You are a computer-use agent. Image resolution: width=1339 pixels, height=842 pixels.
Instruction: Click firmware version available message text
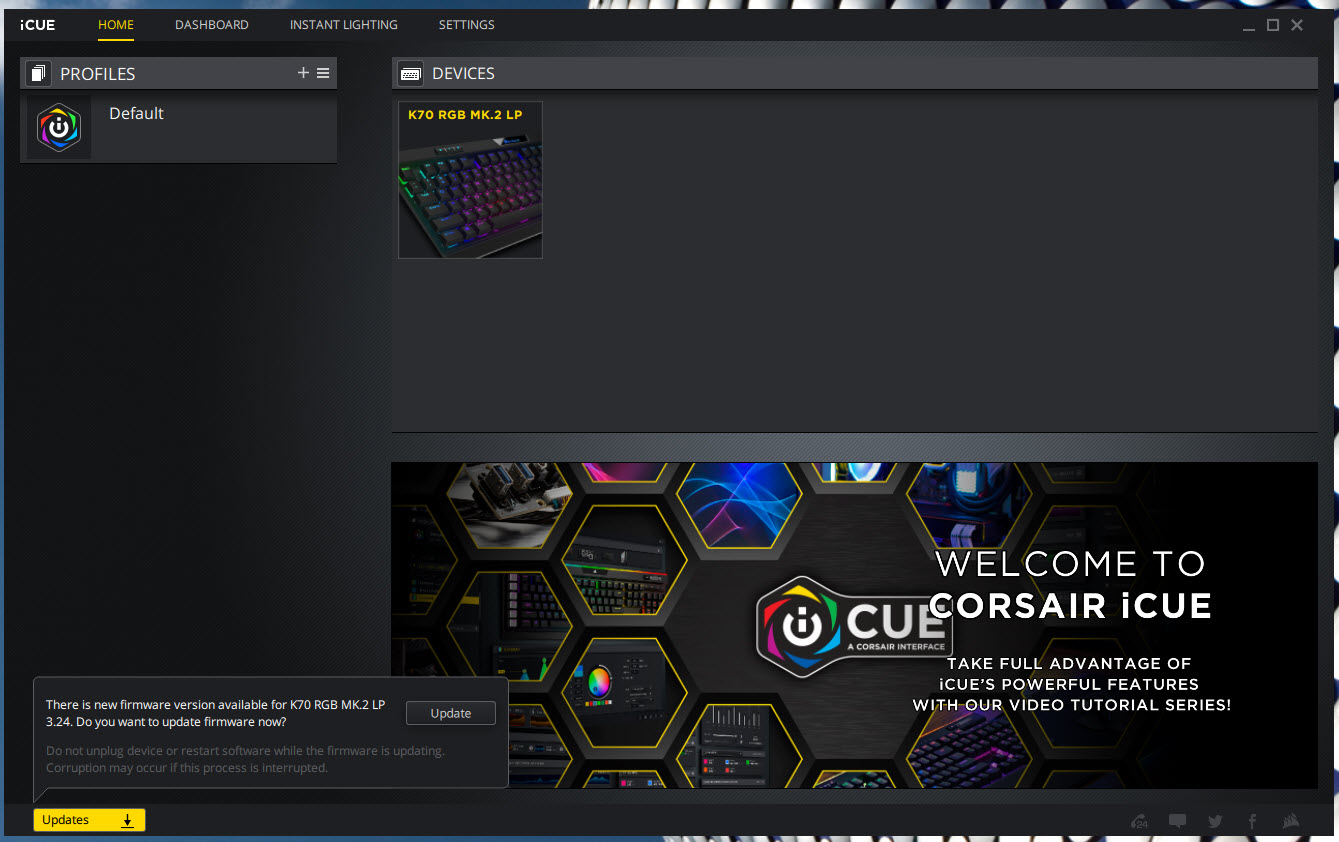215,713
